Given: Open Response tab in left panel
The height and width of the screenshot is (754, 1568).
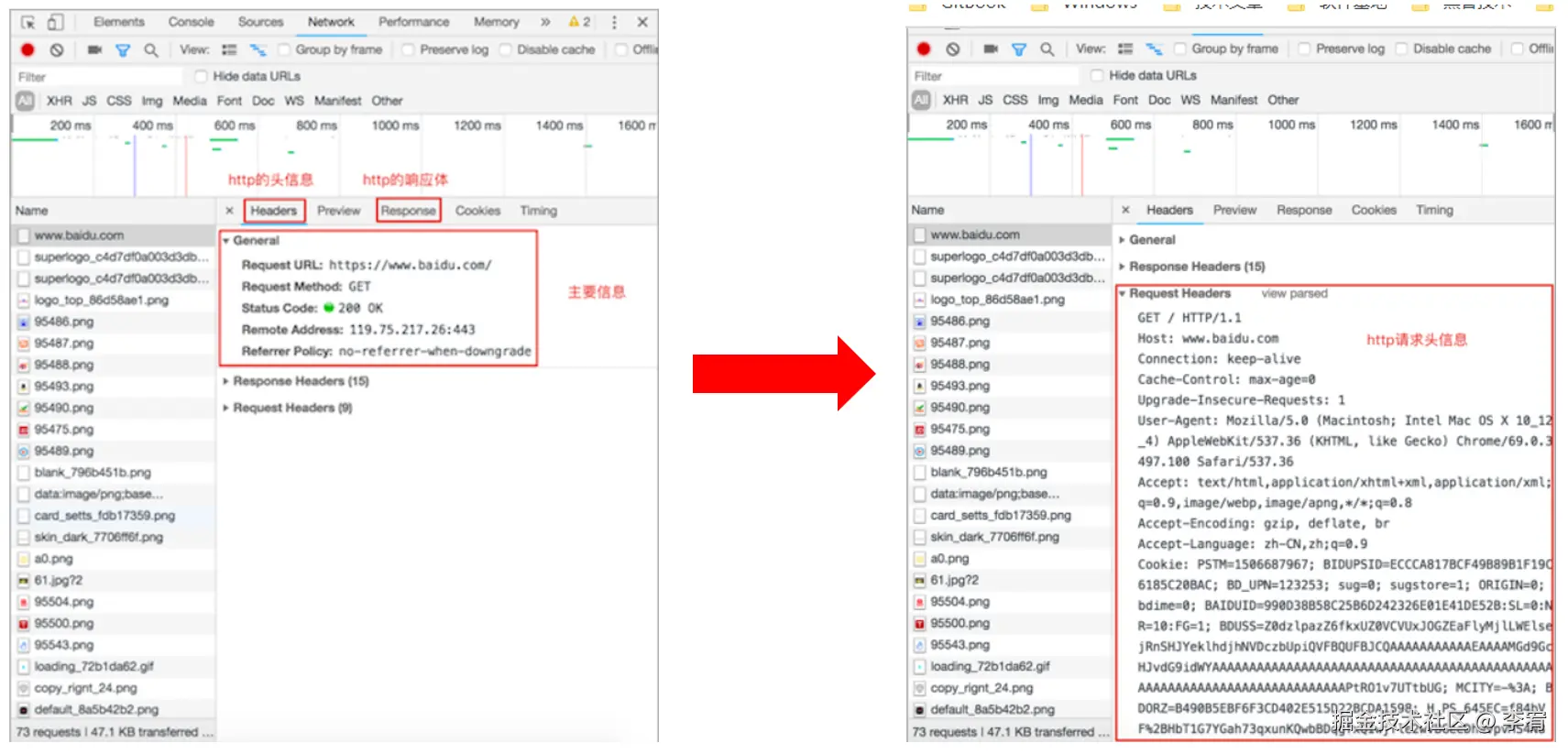Looking at the screenshot, I should (x=409, y=211).
